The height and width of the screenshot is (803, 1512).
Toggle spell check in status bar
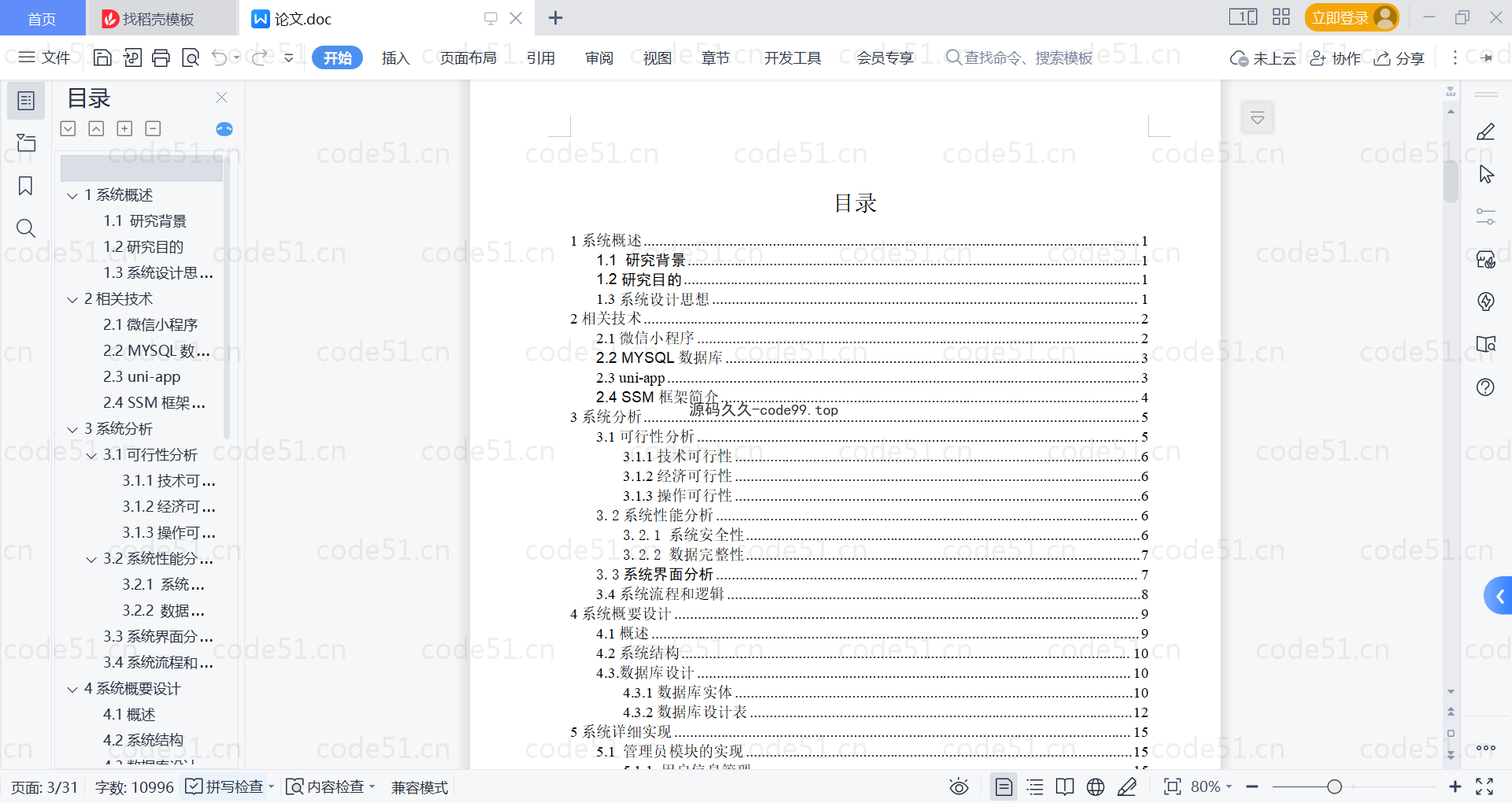tap(224, 786)
